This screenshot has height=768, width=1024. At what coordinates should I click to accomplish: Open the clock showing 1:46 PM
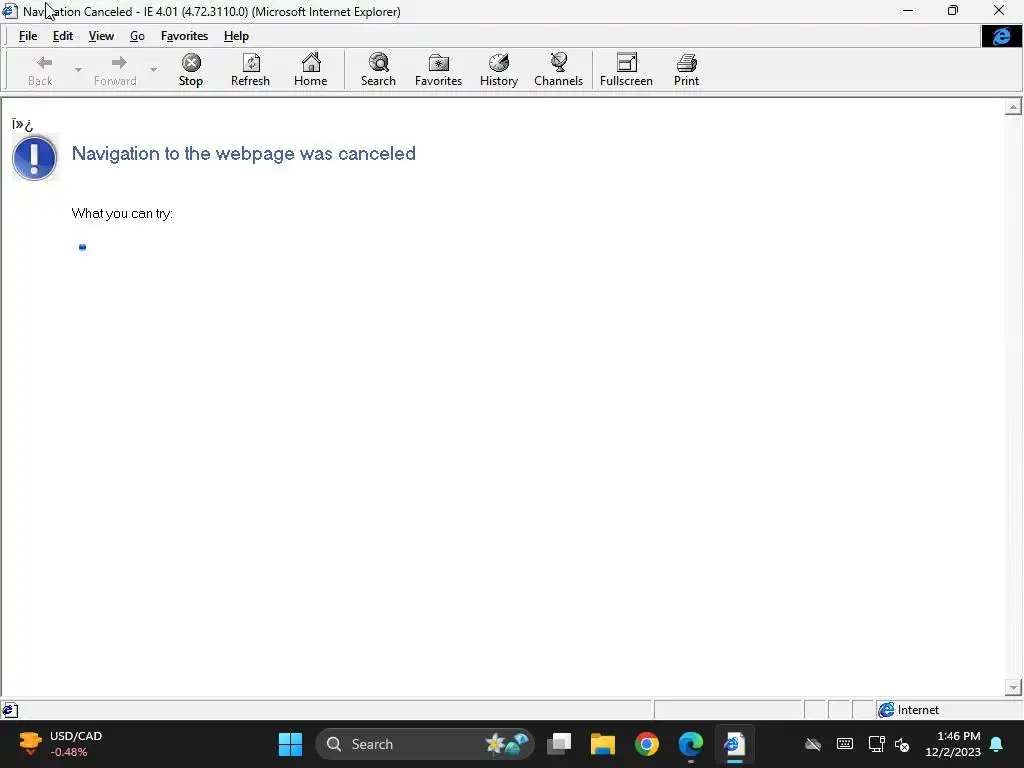(953, 744)
